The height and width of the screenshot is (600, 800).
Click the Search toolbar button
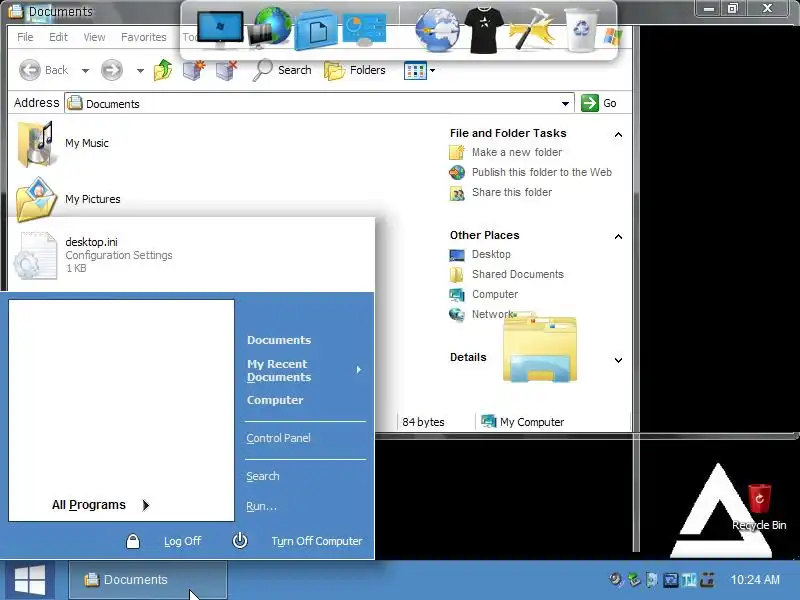coord(282,70)
